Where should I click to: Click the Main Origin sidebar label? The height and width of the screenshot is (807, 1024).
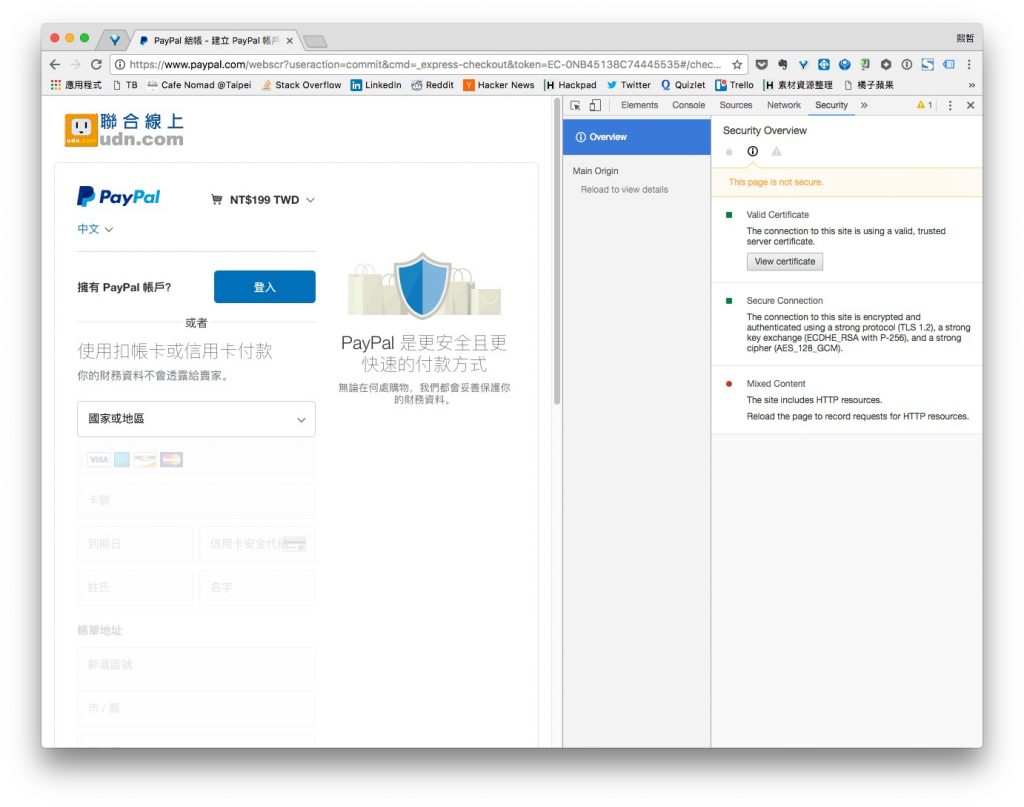(x=596, y=171)
